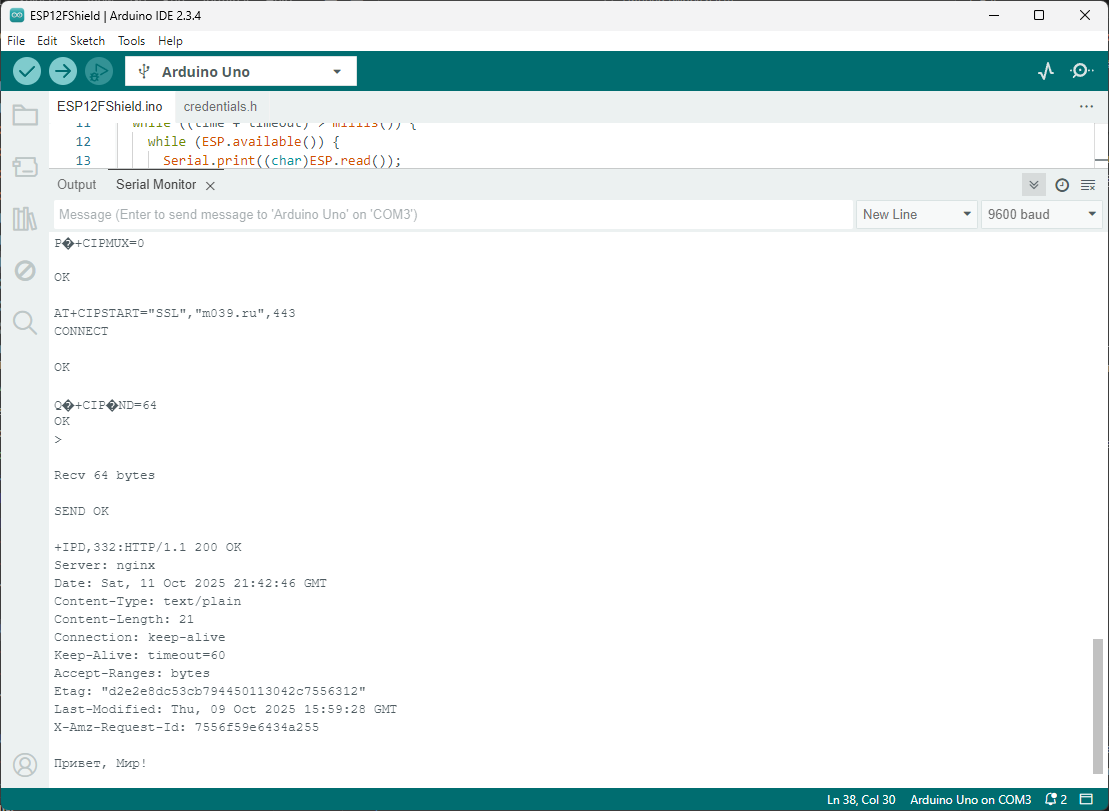Click the user account profile icon

click(25, 765)
